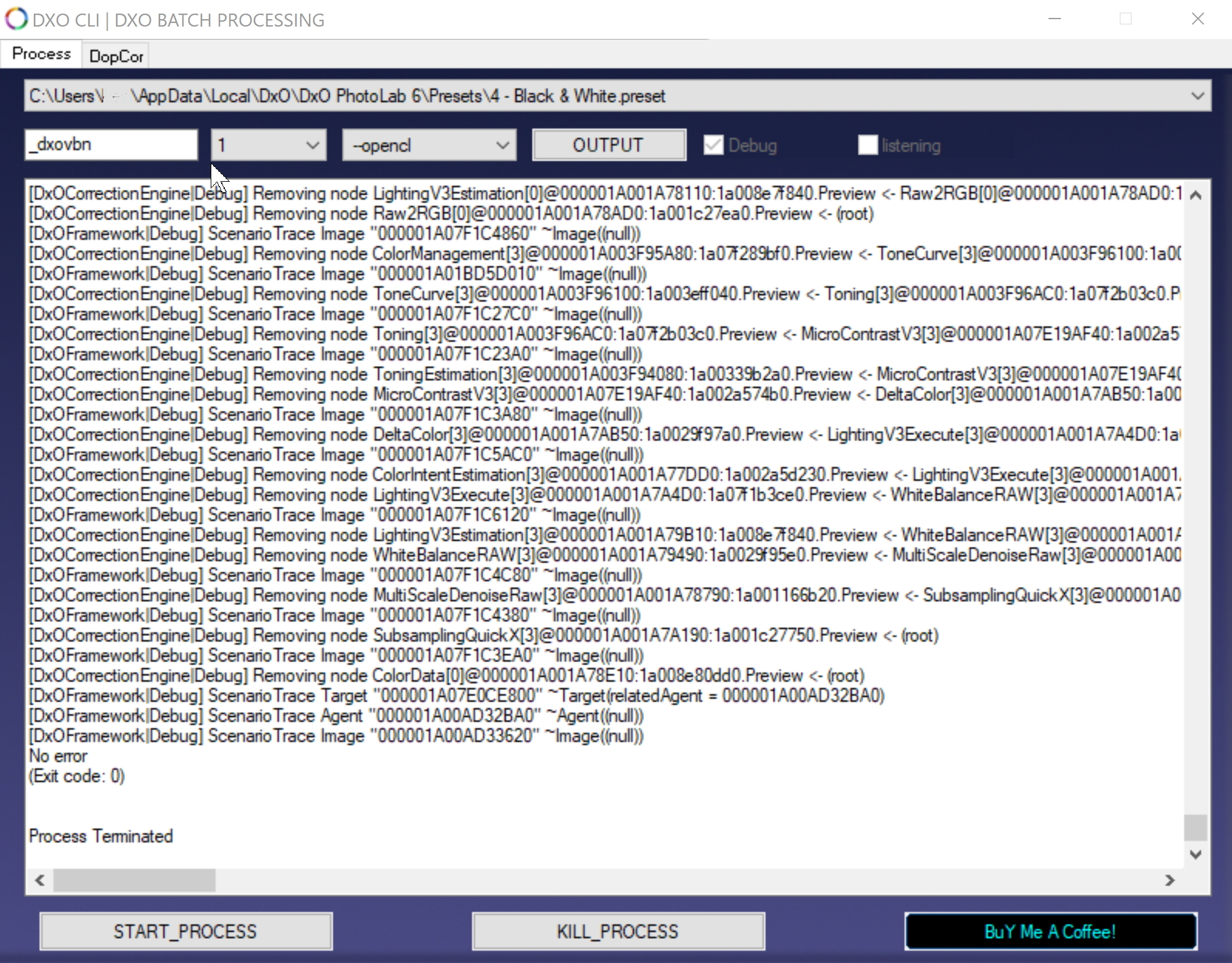
Task: Open the thread count dropdown showing 1
Action: 313,146
